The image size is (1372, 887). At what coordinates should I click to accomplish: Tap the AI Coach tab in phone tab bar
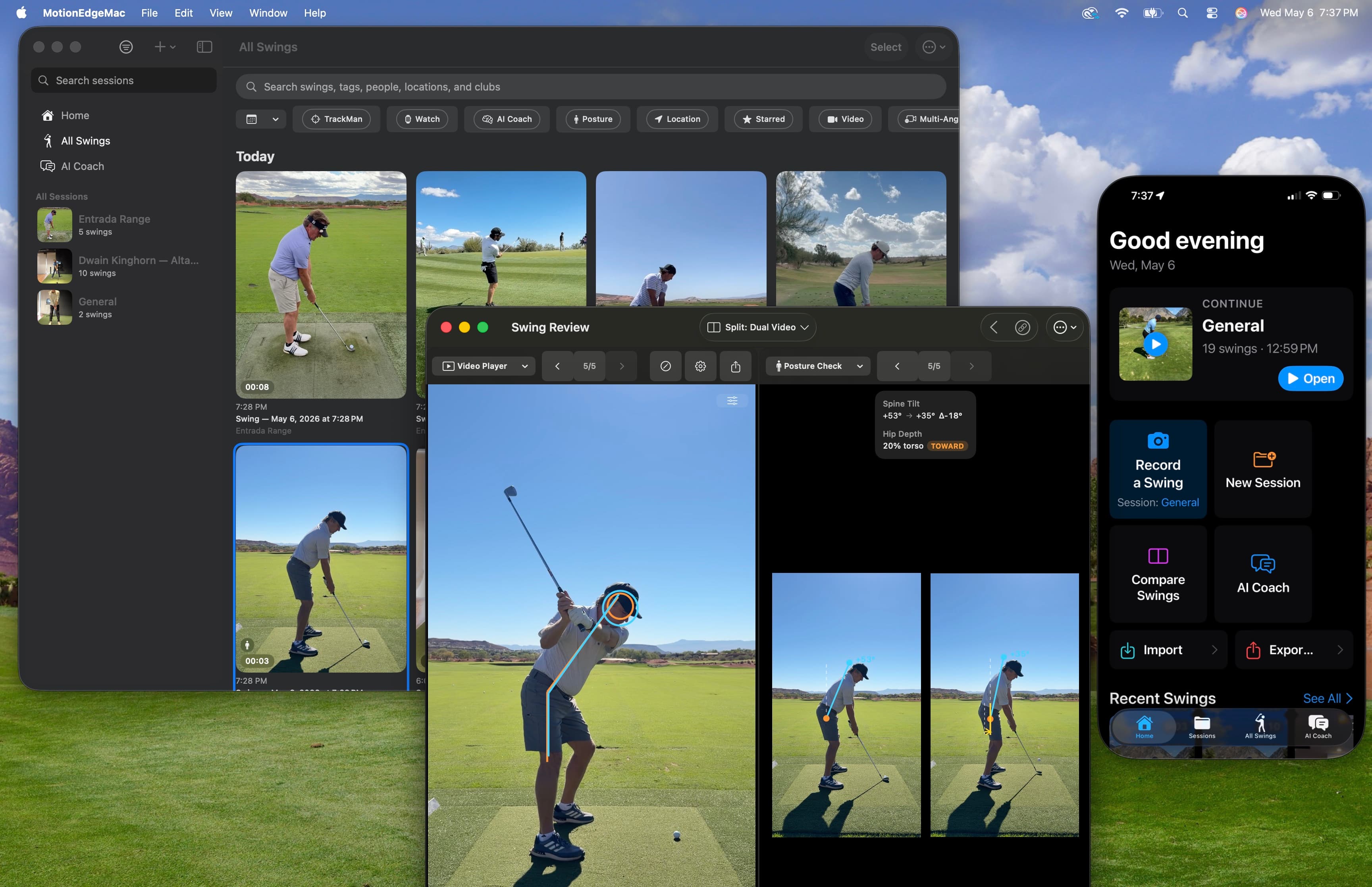(1318, 727)
